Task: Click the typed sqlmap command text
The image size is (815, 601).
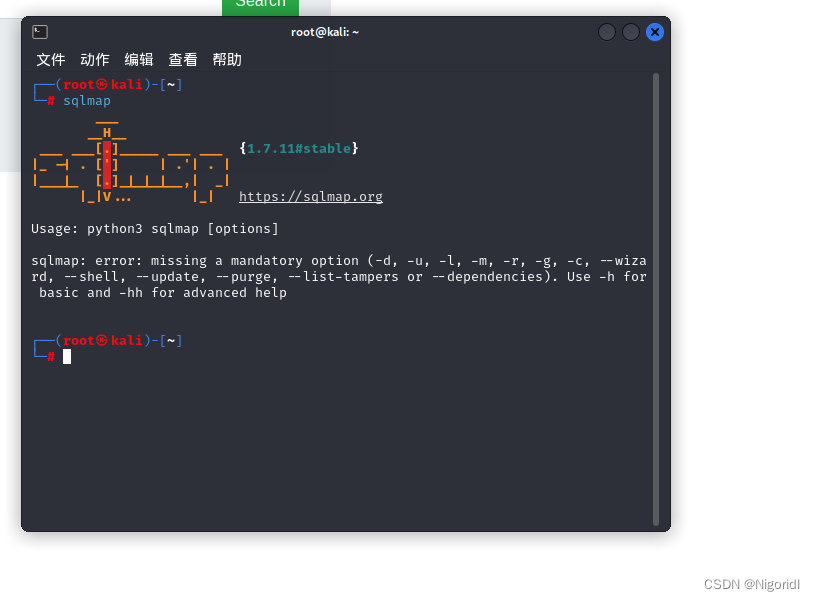Action: pyautogui.click(x=87, y=101)
